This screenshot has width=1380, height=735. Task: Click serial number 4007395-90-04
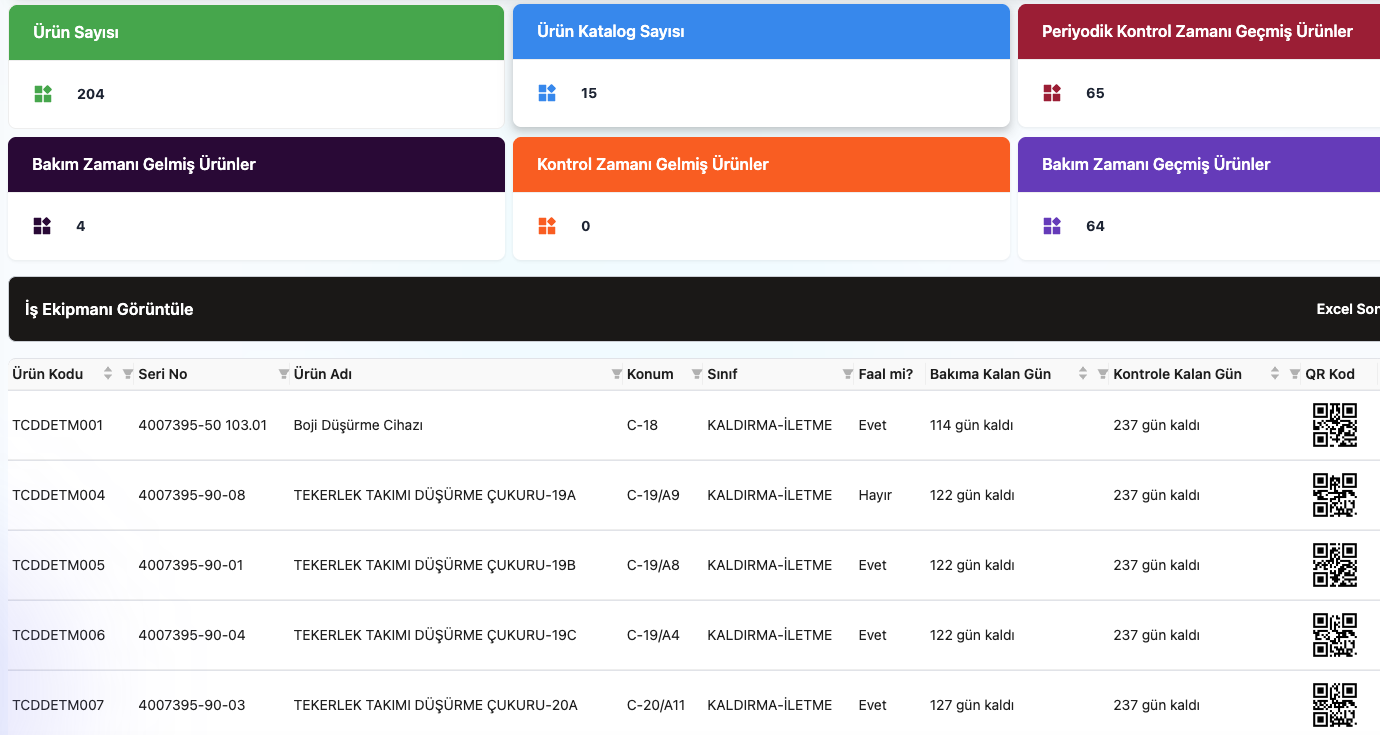click(192, 635)
